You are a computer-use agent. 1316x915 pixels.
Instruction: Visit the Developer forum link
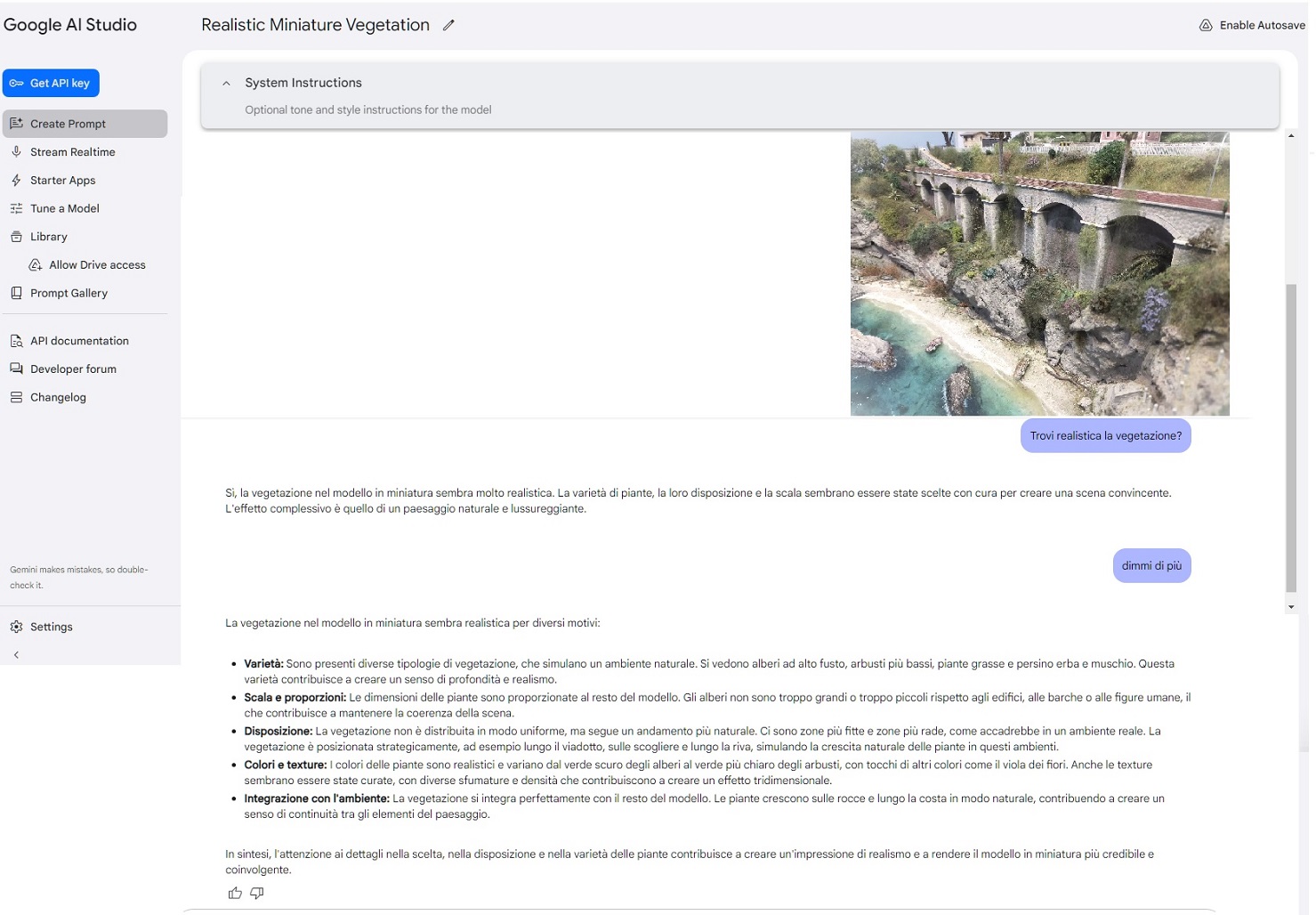[73, 369]
